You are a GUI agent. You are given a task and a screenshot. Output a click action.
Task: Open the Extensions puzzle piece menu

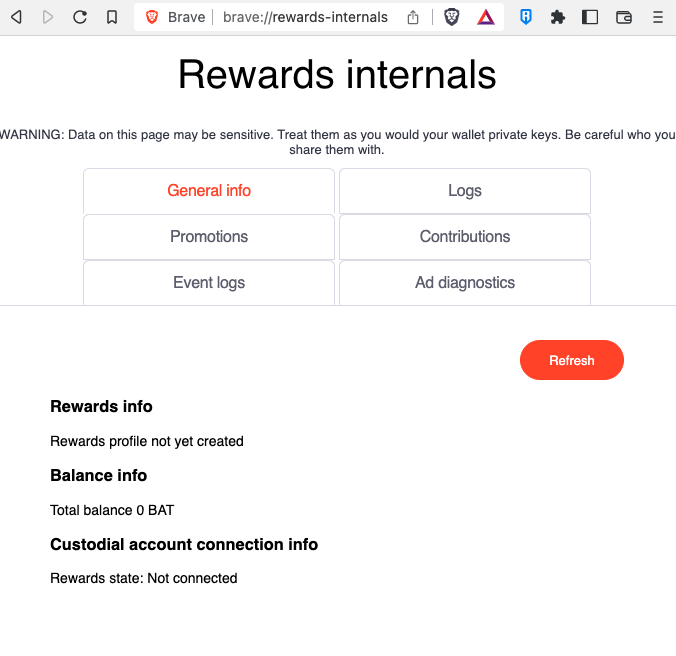point(558,17)
